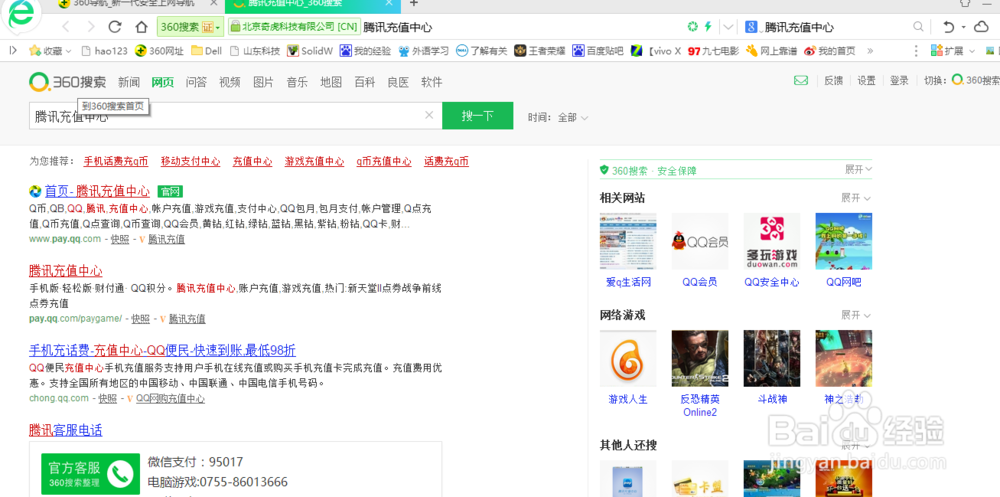
Task: Click the browser back arrow
Action: [x=66, y=27]
